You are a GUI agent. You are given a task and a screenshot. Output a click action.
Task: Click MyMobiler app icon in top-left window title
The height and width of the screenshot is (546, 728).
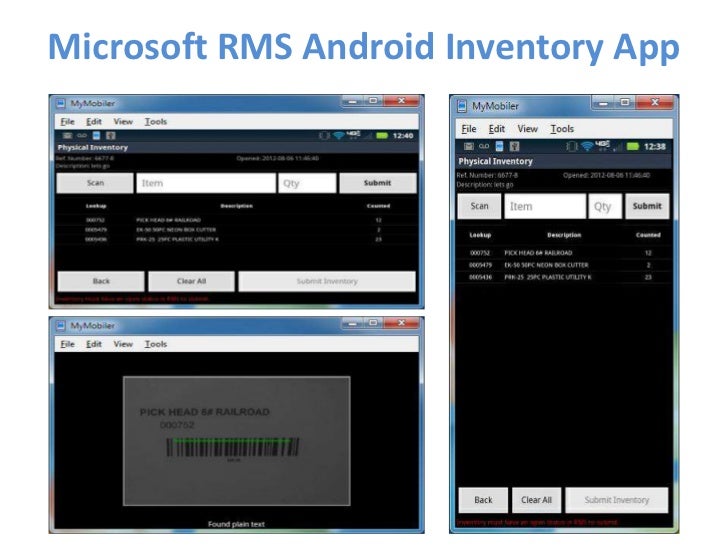pos(61,103)
